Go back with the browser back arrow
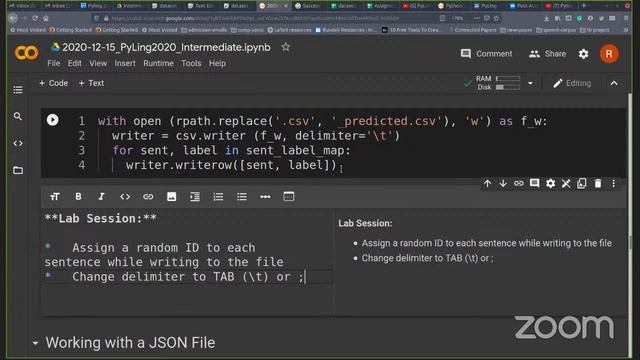The image size is (640, 360). pos(13,18)
